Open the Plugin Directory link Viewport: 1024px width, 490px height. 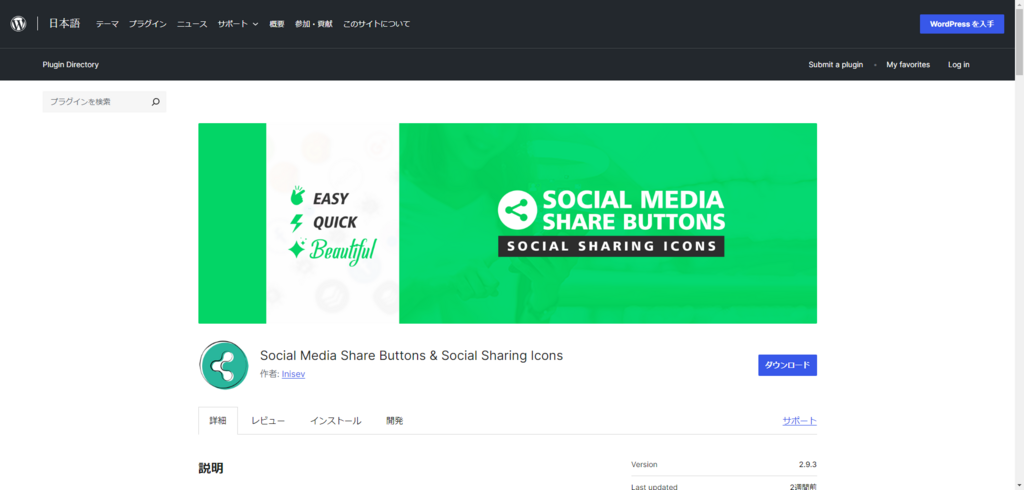[71, 65]
